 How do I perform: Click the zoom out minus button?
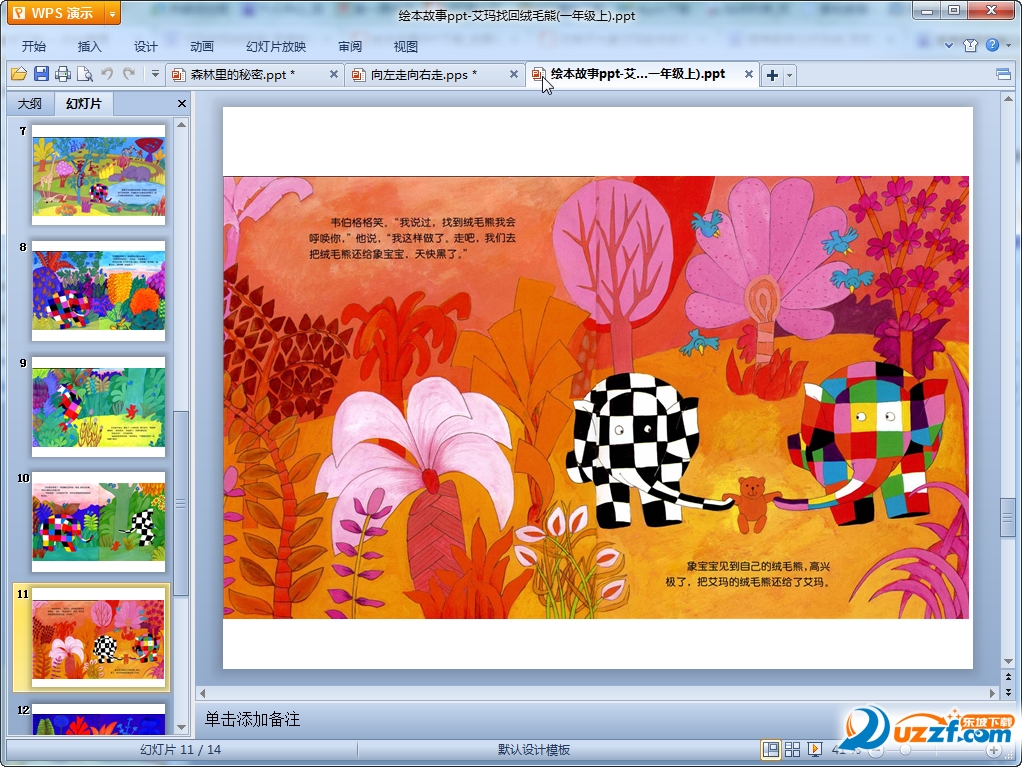tap(877, 751)
